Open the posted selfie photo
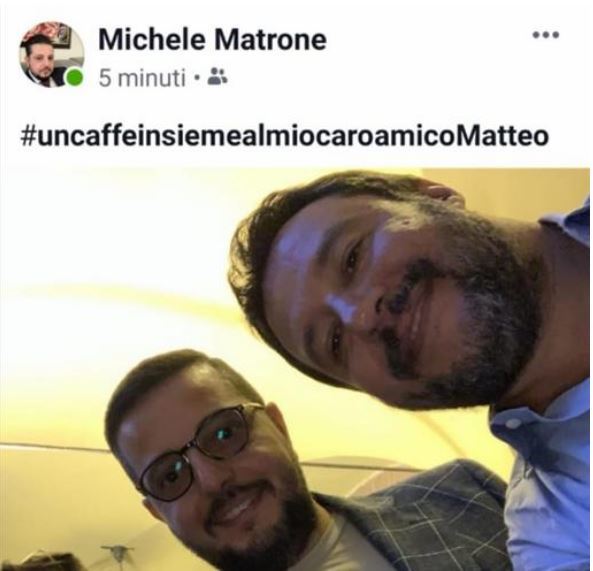This screenshot has height=571, width=593. [295, 369]
